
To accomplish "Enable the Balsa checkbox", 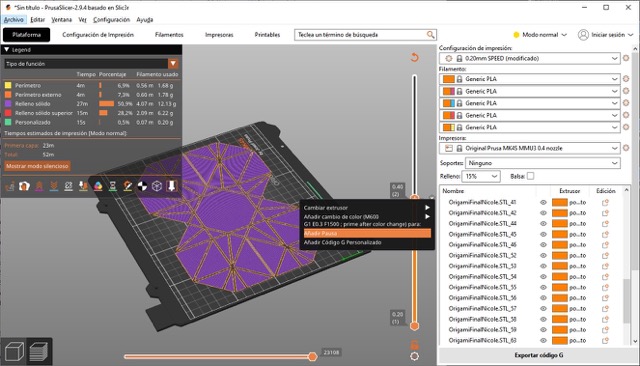I will pos(530,176).
